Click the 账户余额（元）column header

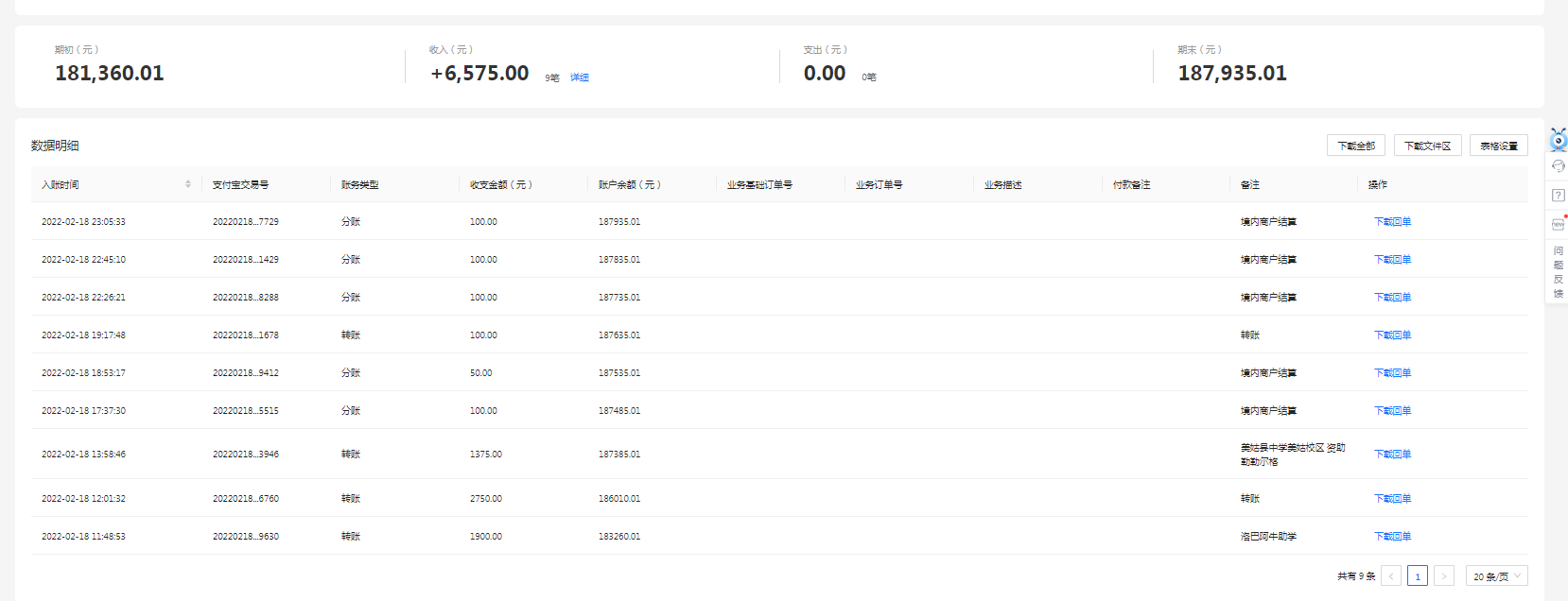(630, 184)
